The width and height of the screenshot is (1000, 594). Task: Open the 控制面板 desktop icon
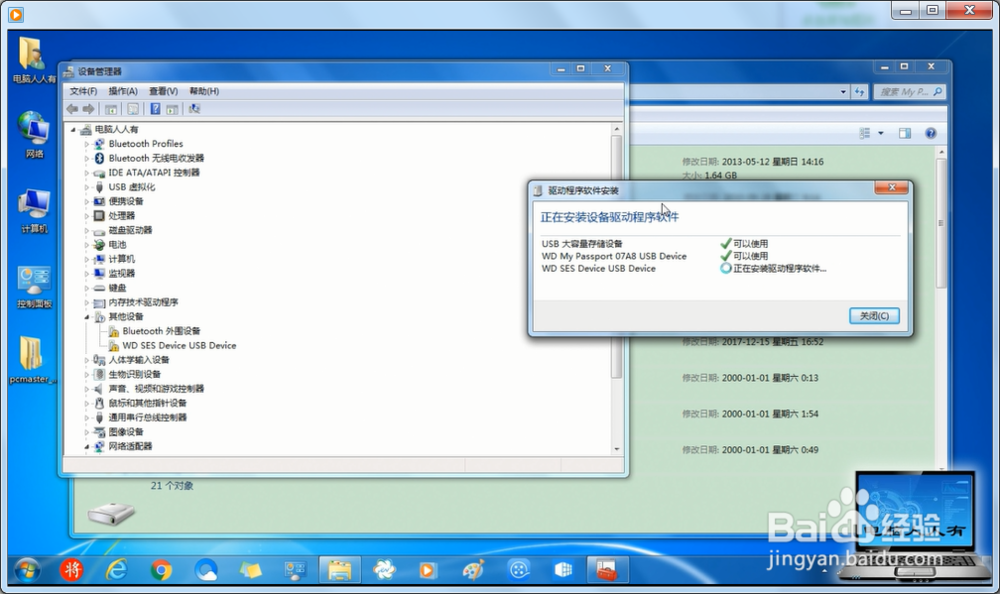pyautogui.click(x=34, y=287)
